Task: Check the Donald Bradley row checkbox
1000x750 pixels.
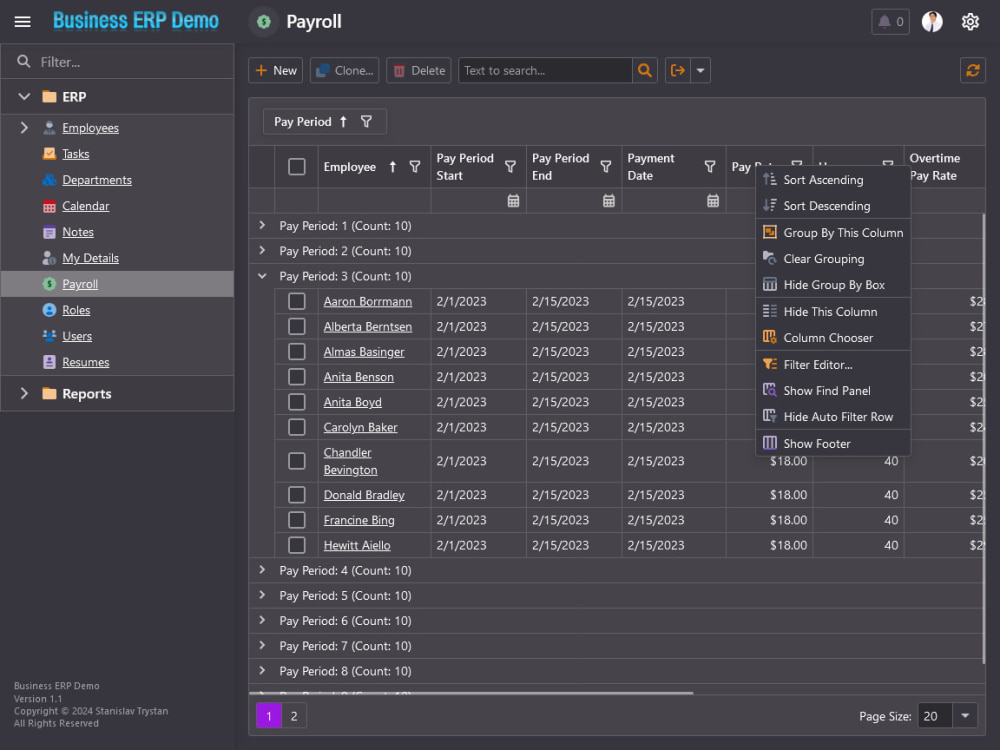Action: 297,495
